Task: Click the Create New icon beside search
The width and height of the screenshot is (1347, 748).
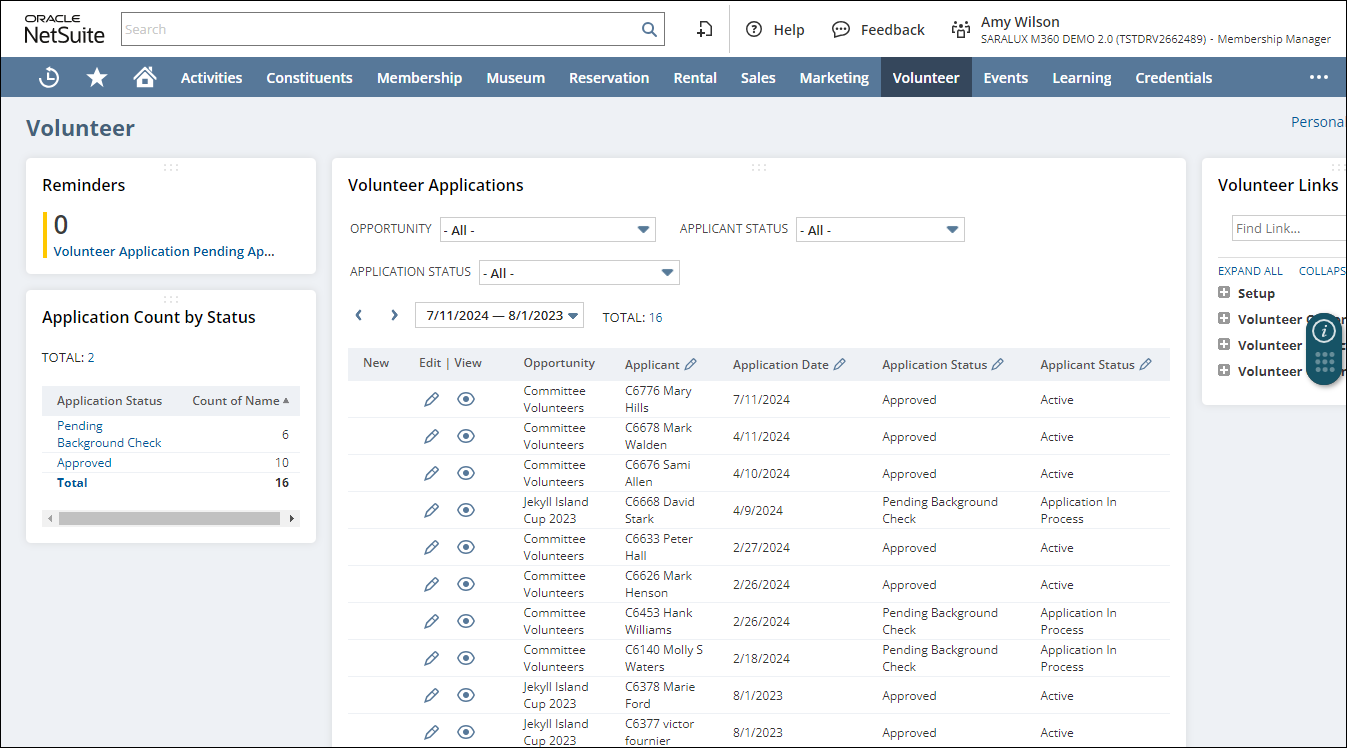Action: 705,29
